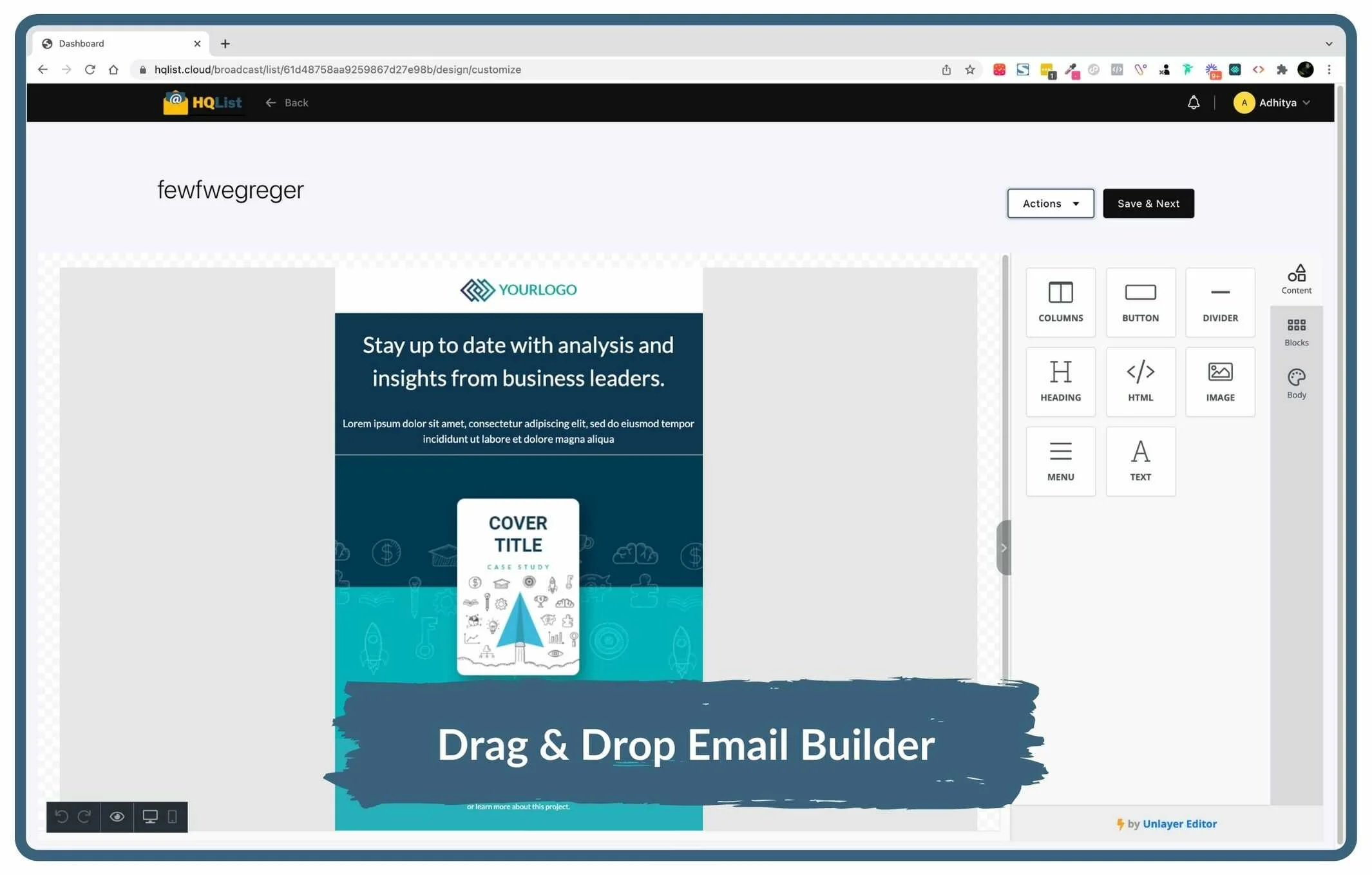Select the HTML content tool

pos(1140,381)
